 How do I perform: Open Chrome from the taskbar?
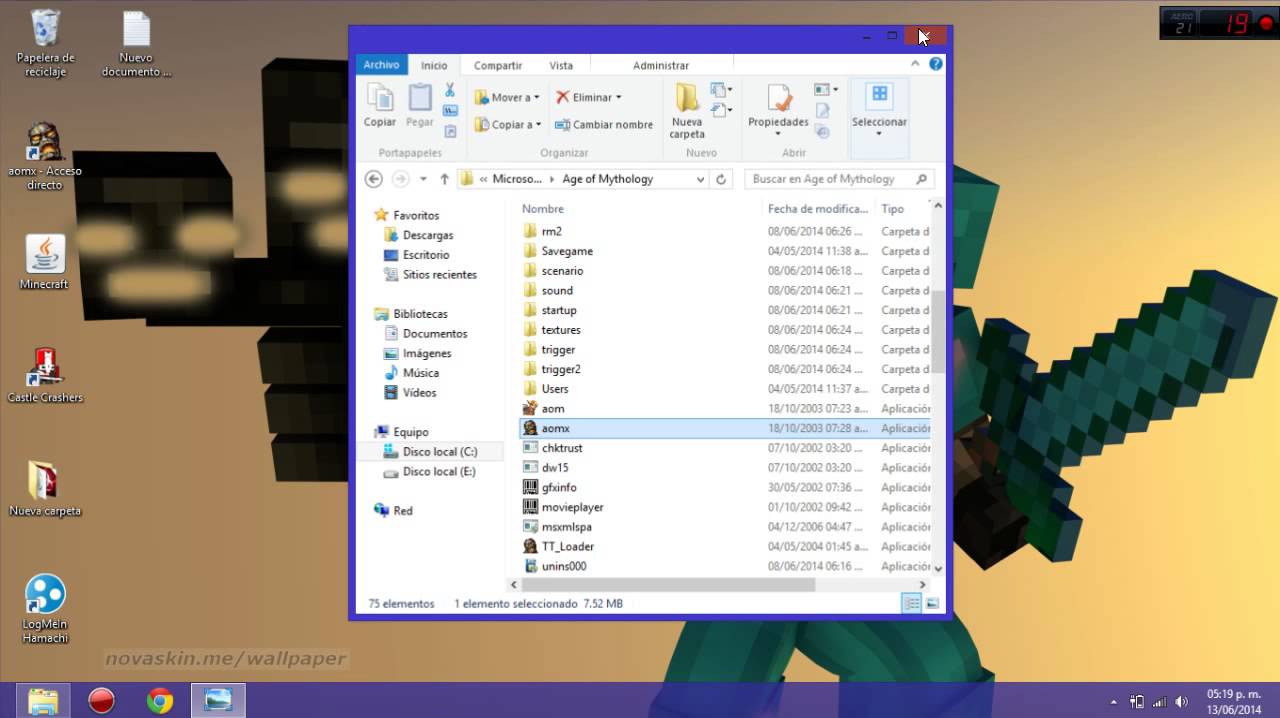(x=160, y=701)
